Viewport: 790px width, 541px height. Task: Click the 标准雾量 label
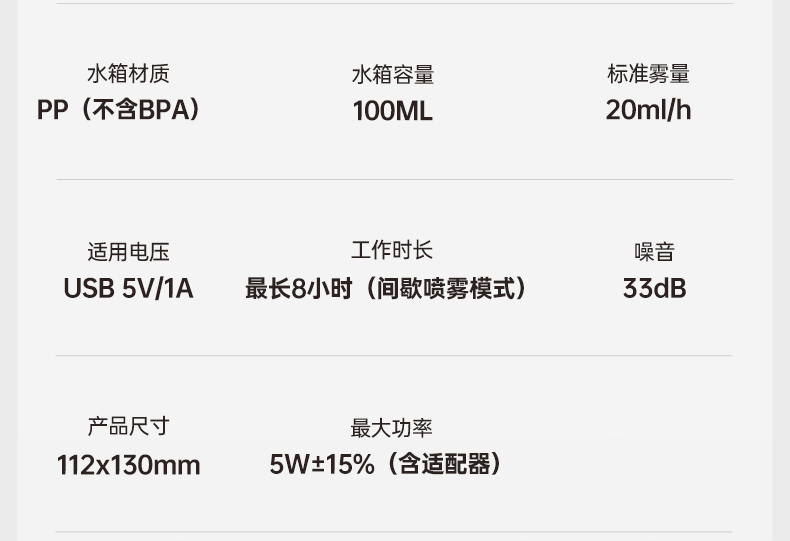[x=648, y=74]
